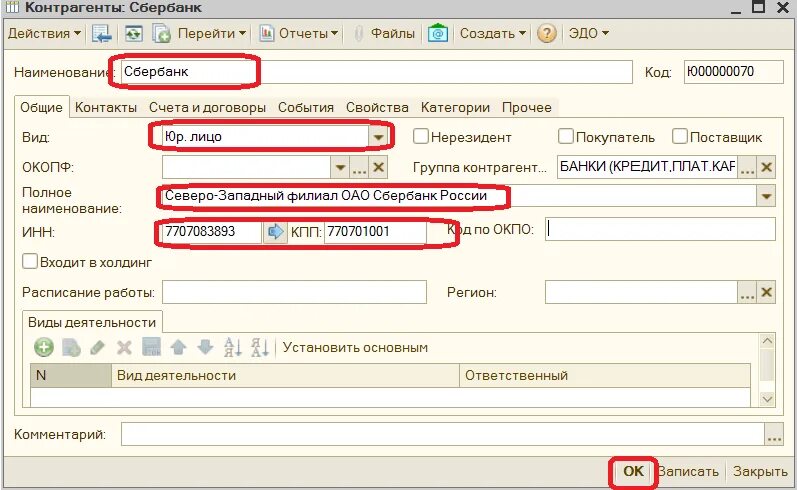This screenshot has height=490, width=797.
Task: Click the Наименование field with Сбербанк
Action: [376, 72]
